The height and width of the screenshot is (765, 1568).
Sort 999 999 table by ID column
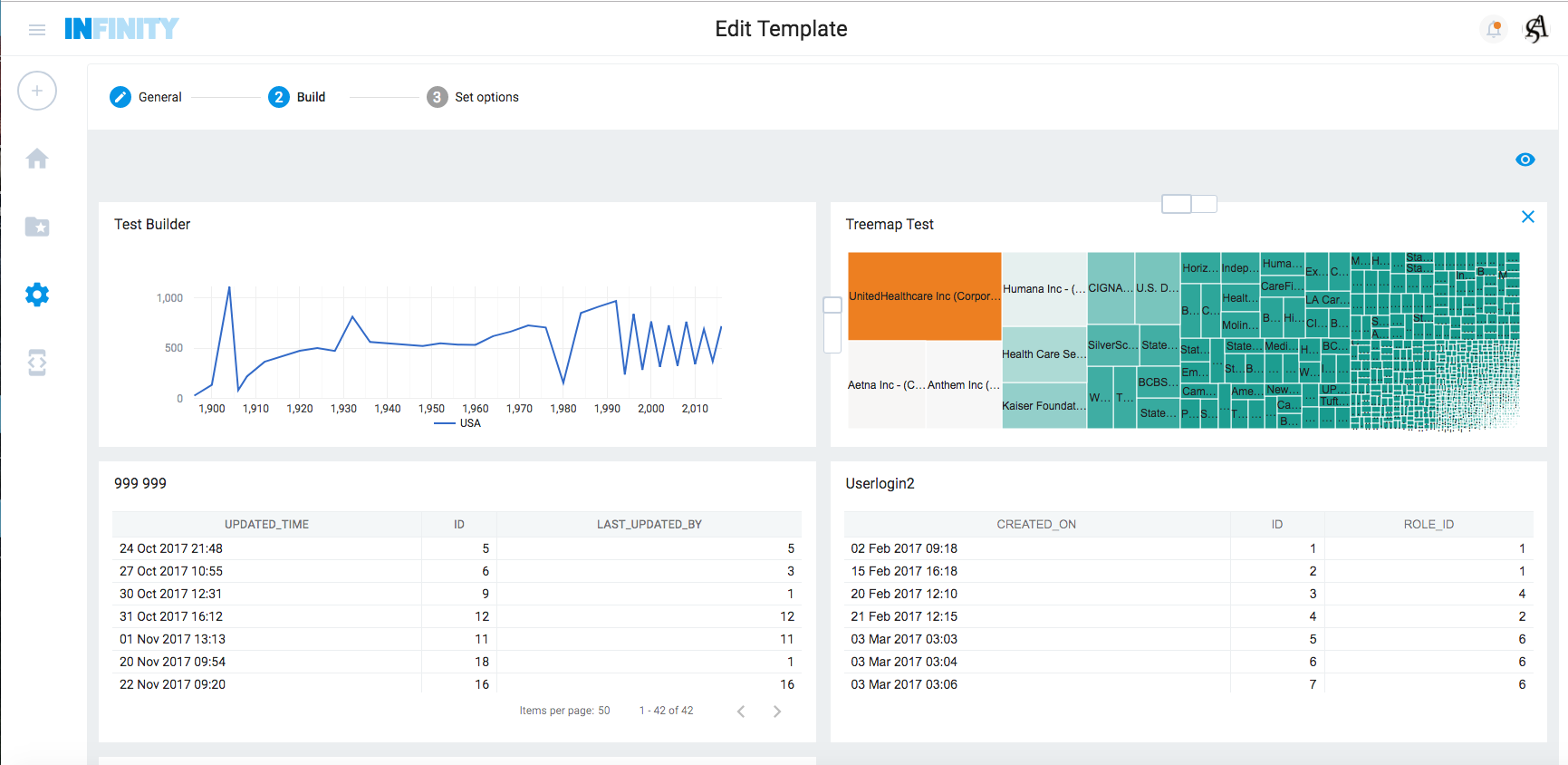(x=459, y=525)
